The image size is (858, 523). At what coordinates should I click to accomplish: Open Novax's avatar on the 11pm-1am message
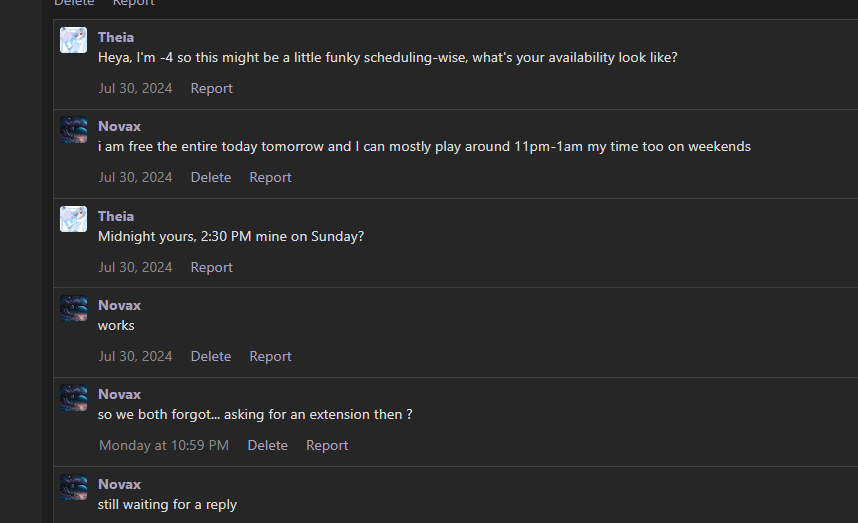tap(73, 130)
